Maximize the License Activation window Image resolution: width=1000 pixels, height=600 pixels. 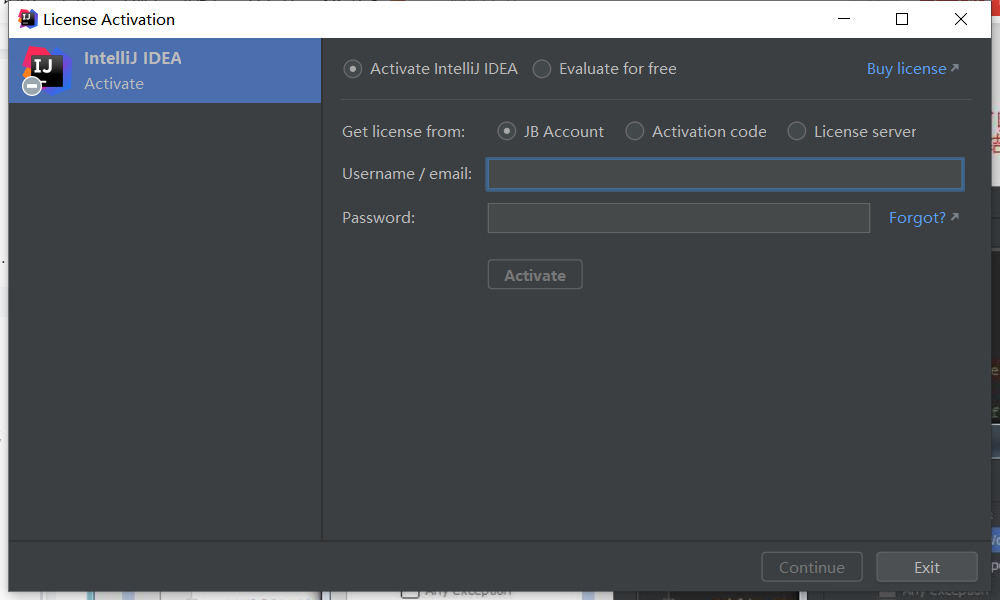click(x=902, y=19)
